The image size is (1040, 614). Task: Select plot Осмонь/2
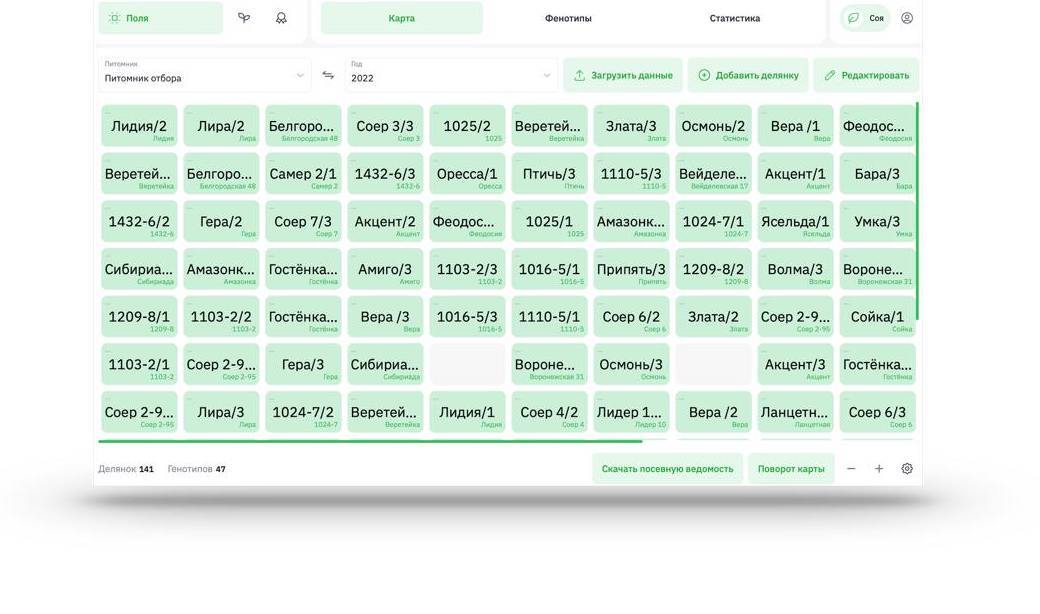point(713,126)
